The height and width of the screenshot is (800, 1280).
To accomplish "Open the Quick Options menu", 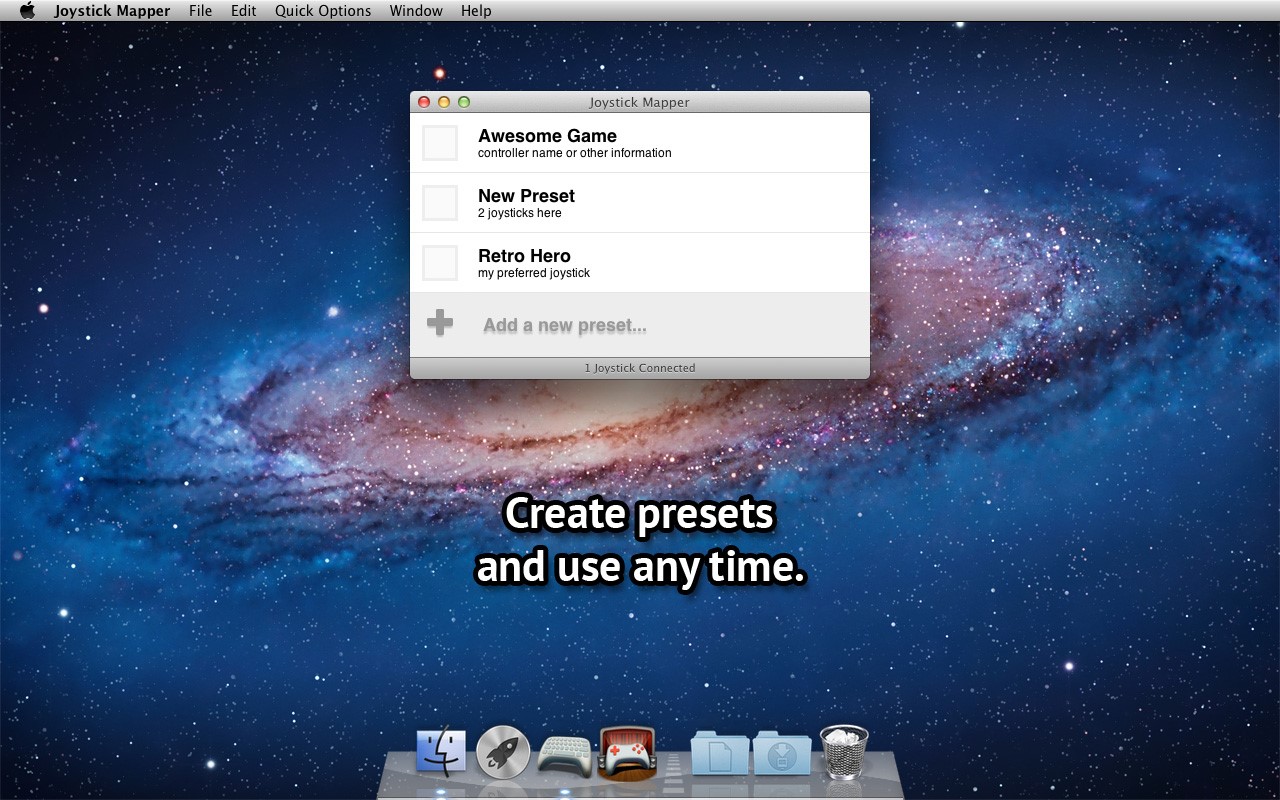I will pos(323,11).
